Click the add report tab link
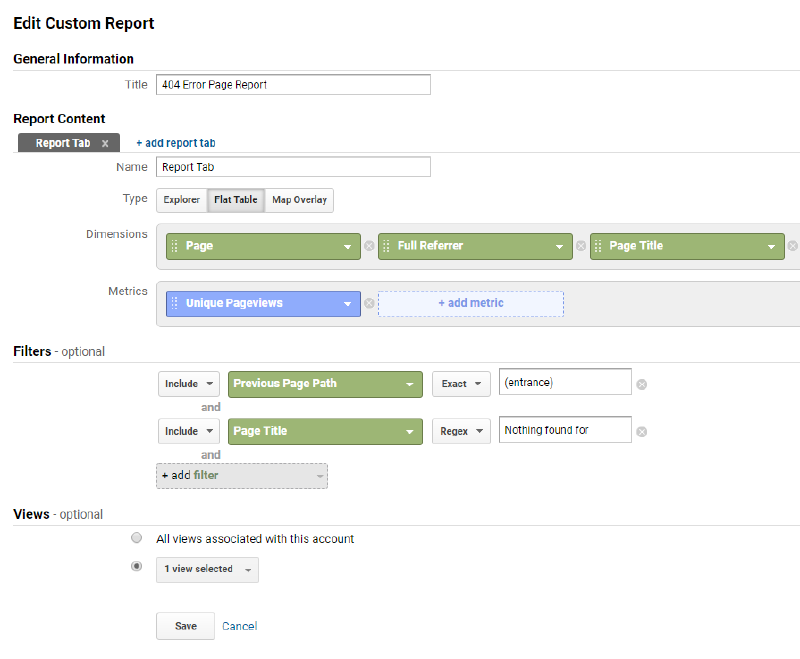 point(176,143)
